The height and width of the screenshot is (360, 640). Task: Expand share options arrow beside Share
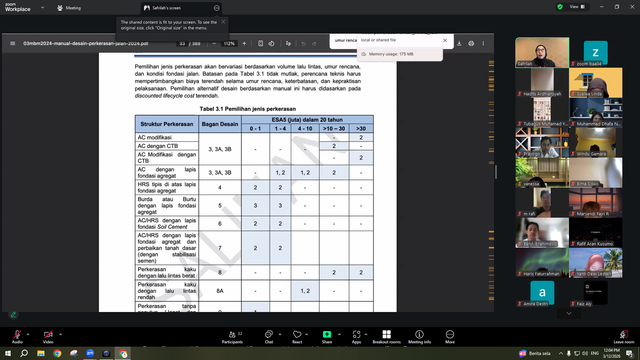coord(339,334)
